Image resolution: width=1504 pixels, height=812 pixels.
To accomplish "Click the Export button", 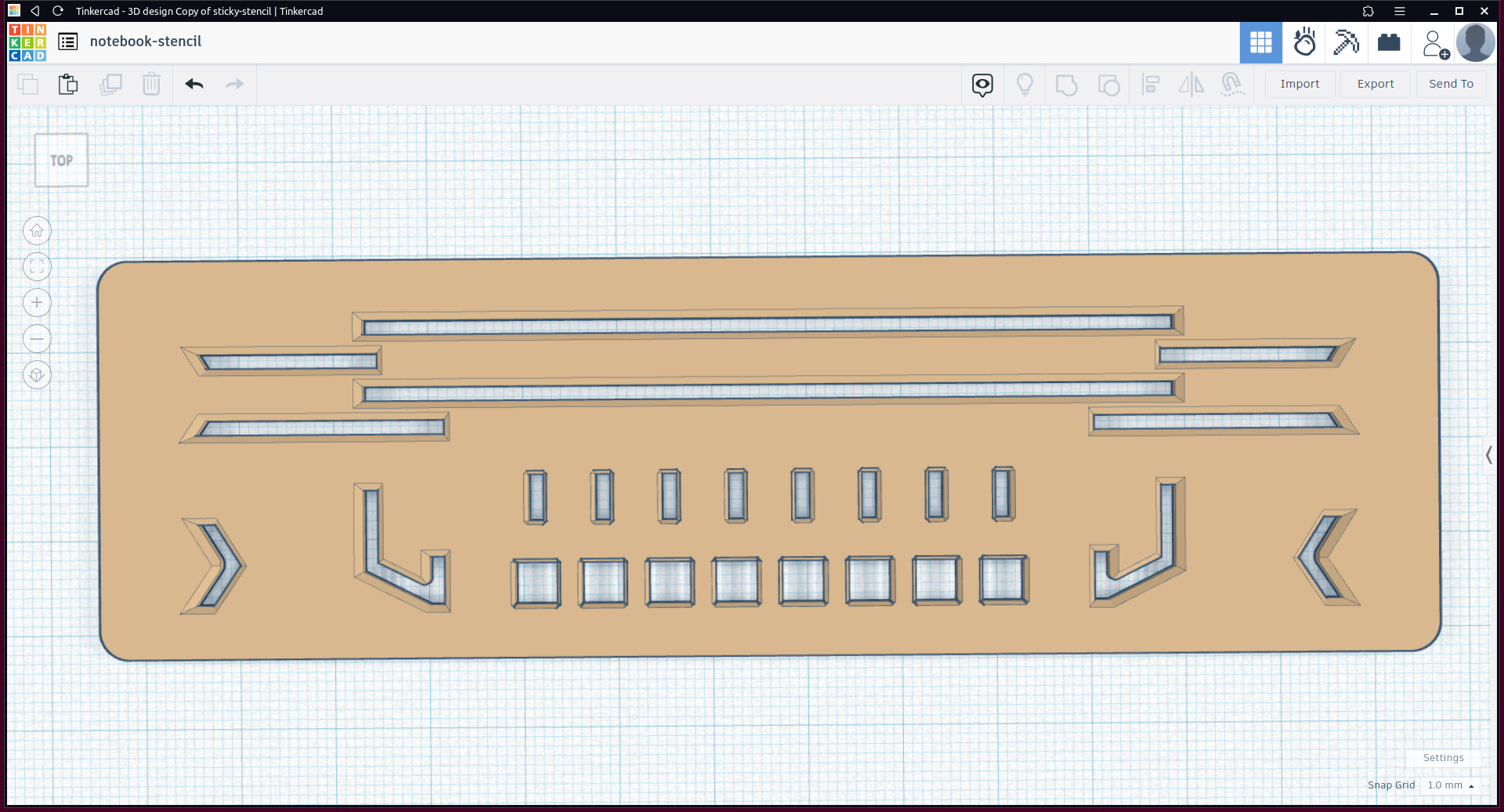I will [1376, 84].
